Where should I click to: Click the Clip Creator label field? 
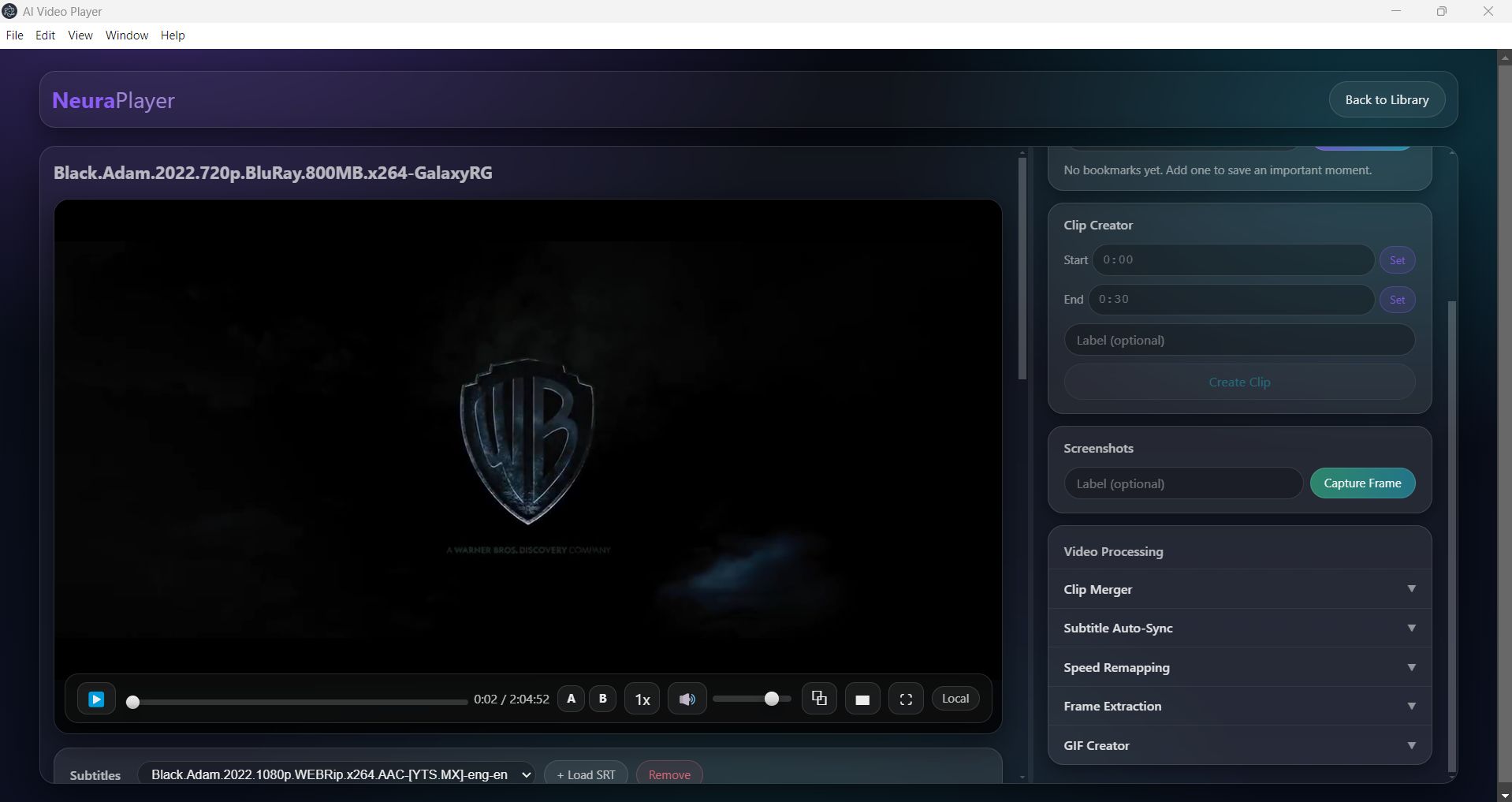point(1239,341)
